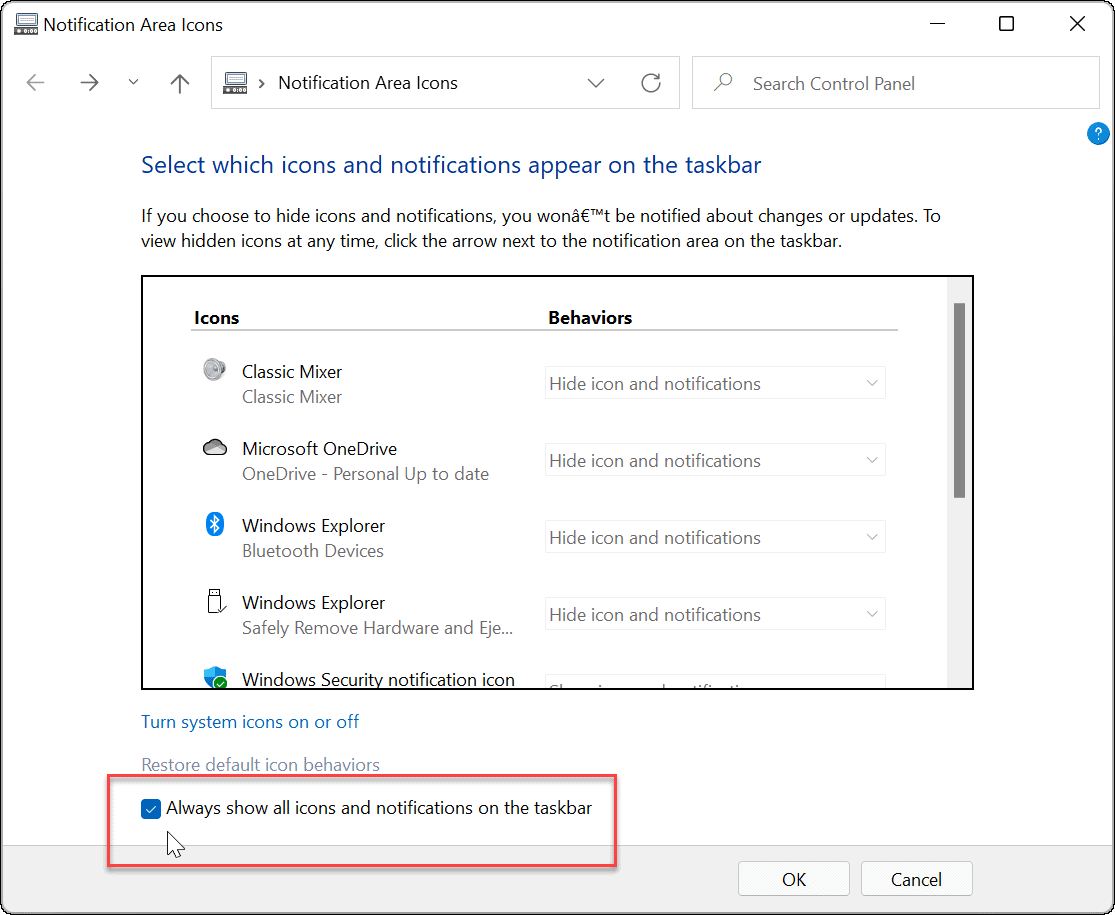Image resolution: width=1115 pixels, height=915 pixels.
Task: Click the up navigation arrow
Action: coord(179,83)
